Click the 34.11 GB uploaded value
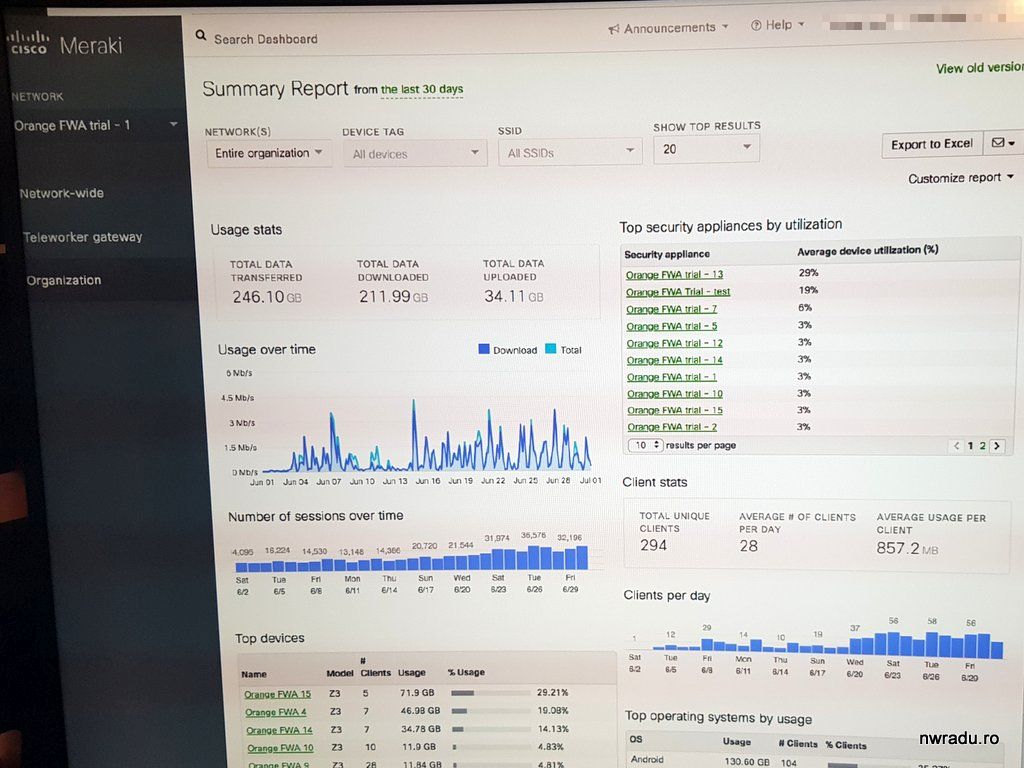 click(513, 296)
